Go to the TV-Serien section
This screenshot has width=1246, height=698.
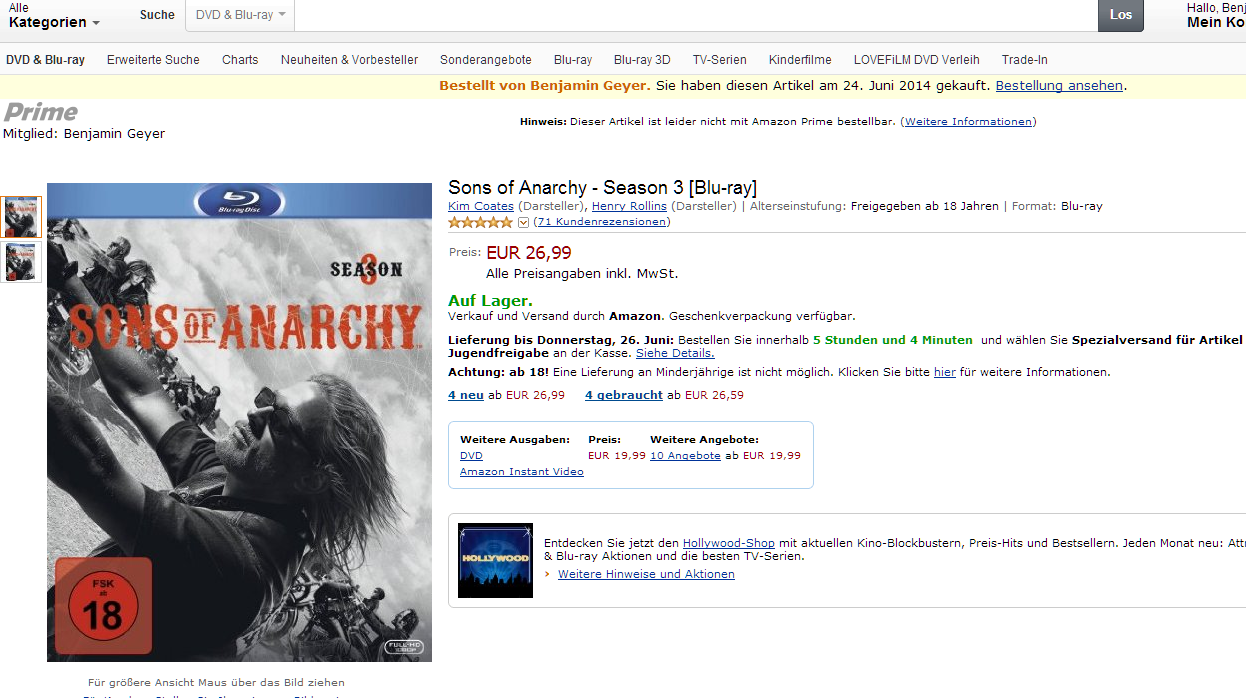point(720,60)
